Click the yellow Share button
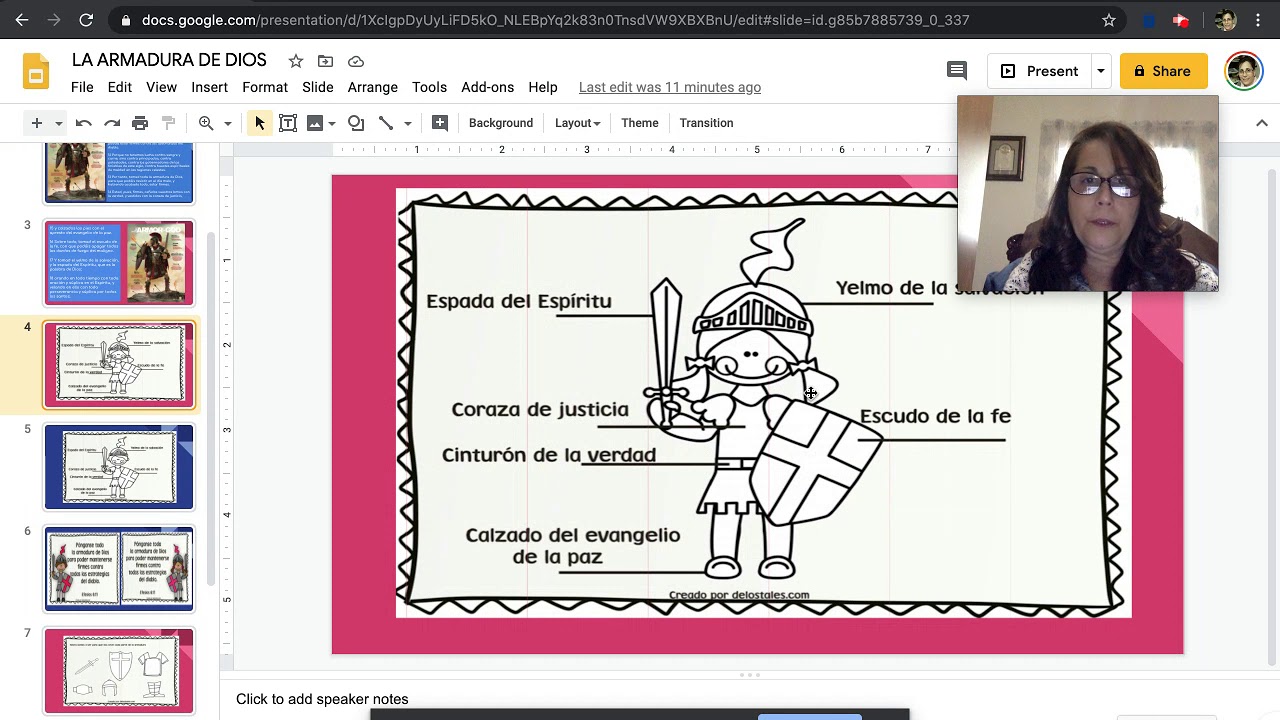This screenshot has width=1280, height=720. coord(1164,71)
